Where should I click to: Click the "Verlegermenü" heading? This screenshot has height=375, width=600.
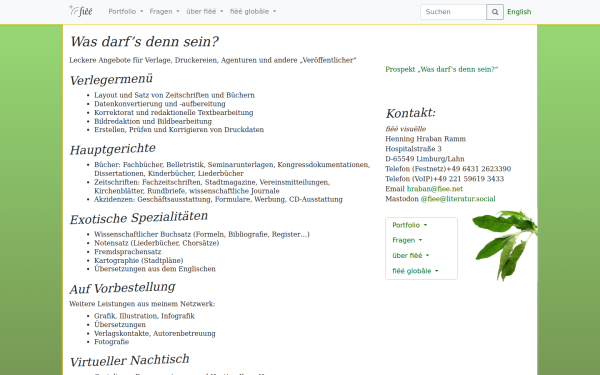(111, 79)
